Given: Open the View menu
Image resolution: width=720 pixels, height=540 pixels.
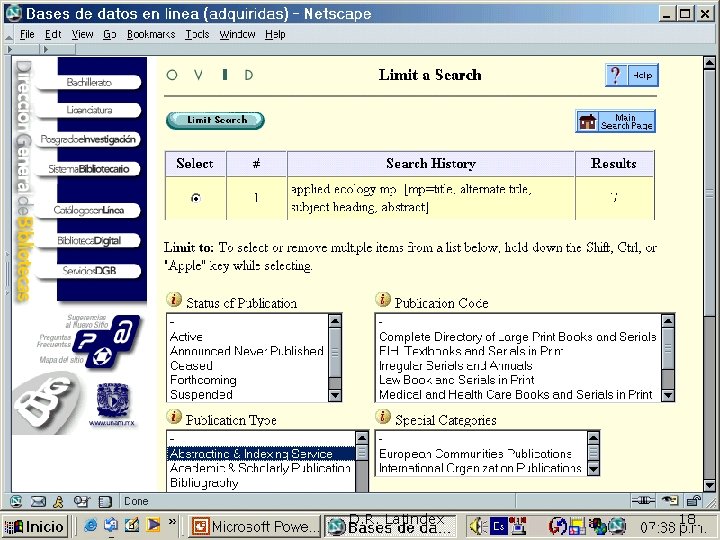Looking at the screenshot, I should (82, 34).
